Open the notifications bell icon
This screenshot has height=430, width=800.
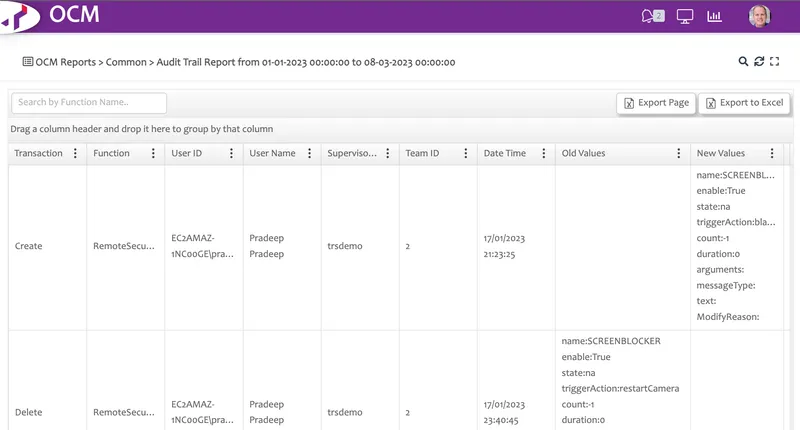(652, 16)
